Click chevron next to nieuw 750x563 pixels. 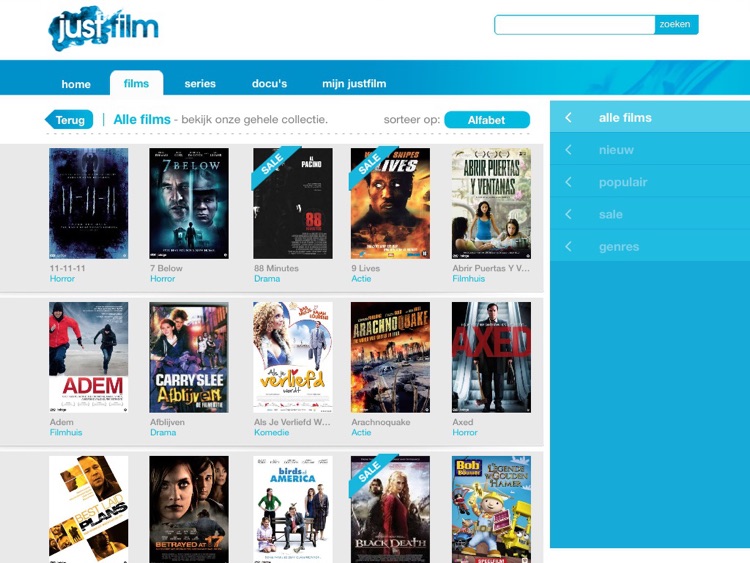tap(568, 150)
